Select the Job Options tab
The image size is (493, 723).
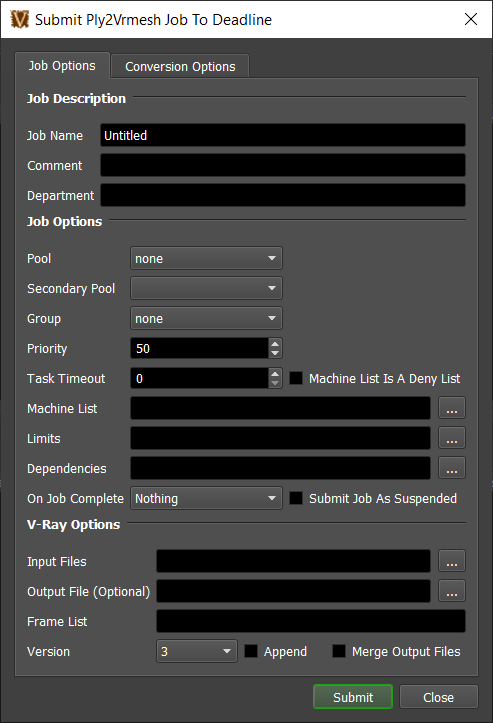[62, 65]
